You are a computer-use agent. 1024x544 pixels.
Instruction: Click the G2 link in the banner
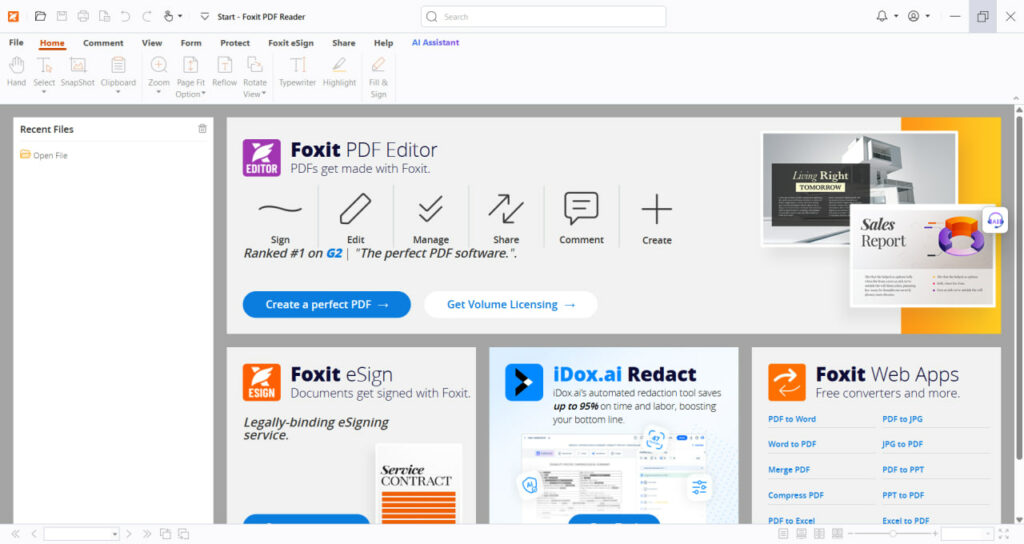[334, 253]
